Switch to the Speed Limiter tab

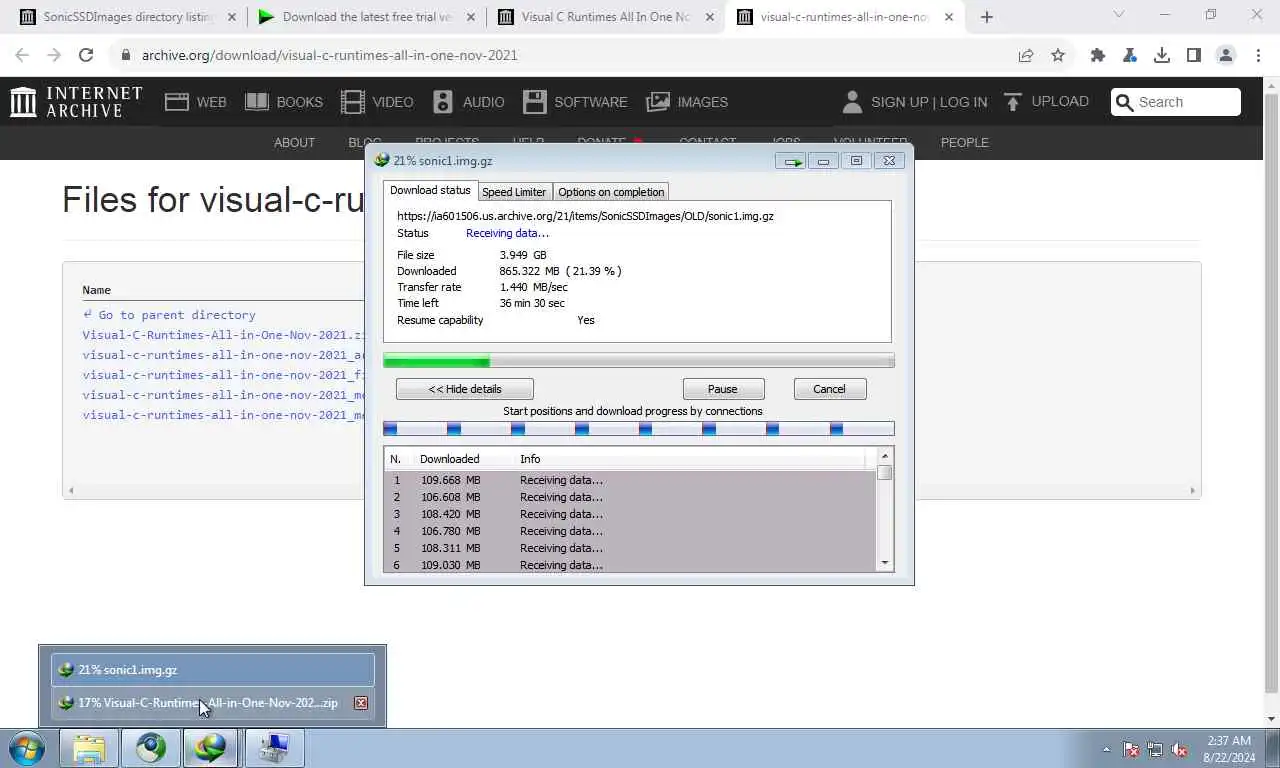pyautogui.click(x=514, y=192)
